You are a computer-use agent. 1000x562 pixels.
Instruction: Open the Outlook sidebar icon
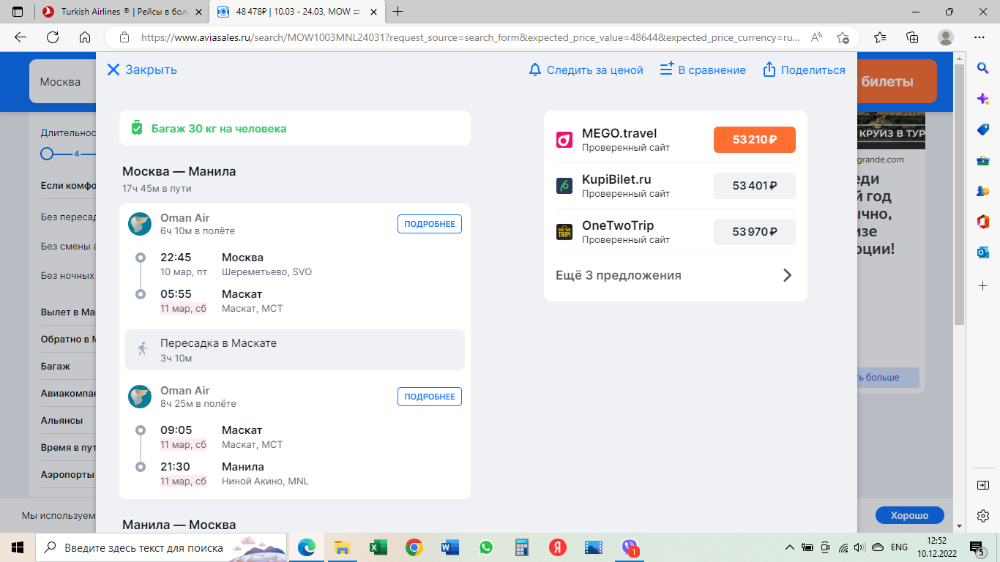pyautogui.click(x=983, y=252)
